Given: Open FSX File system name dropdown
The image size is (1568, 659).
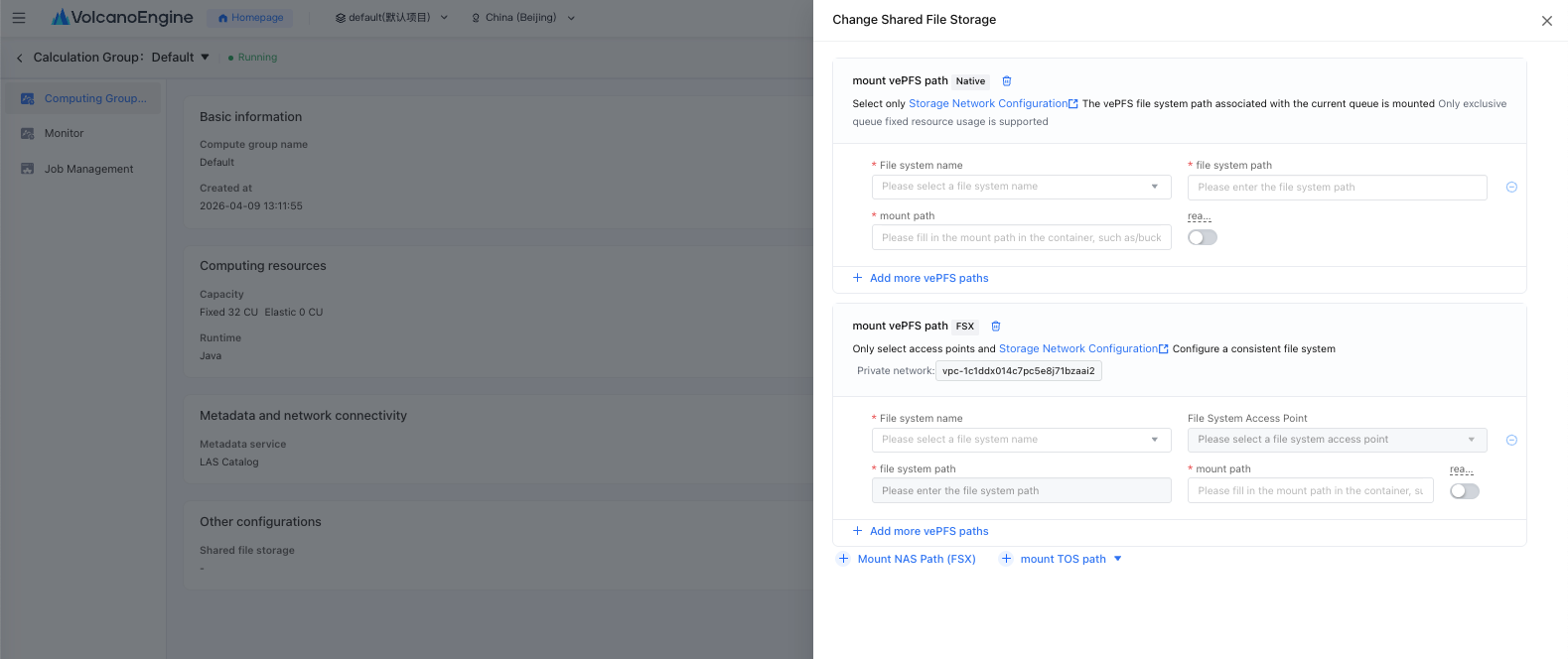Looking at the screenshot, I should pyautogui.click(x=1021, y=440).
